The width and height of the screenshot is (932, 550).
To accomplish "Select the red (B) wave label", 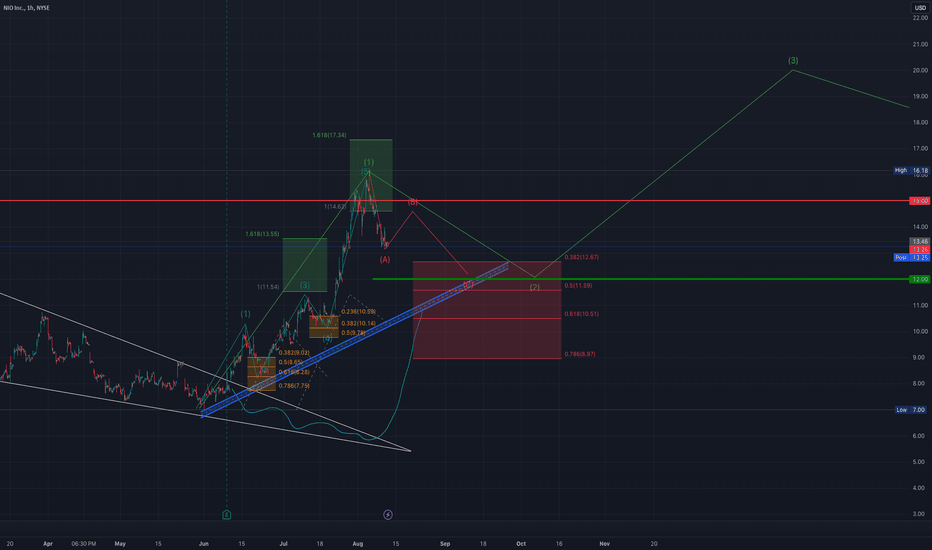I will tap(413, 202).
